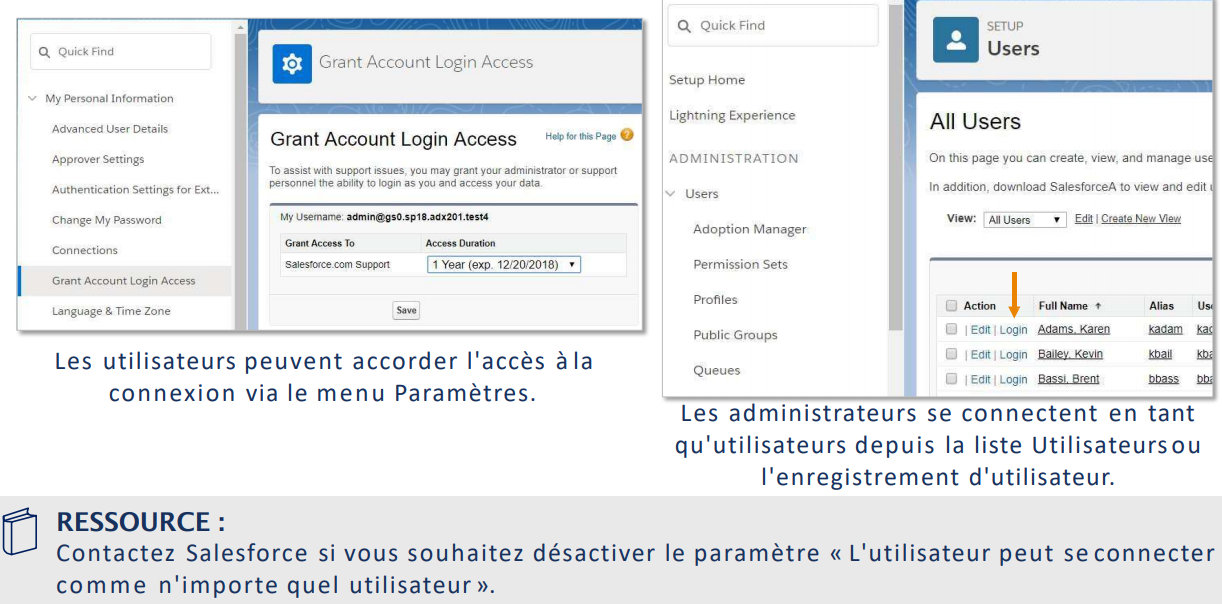Open the Access Duration dropdown
The height and width of the screenshot is (604, 1222).
click(x=503, y=265)
